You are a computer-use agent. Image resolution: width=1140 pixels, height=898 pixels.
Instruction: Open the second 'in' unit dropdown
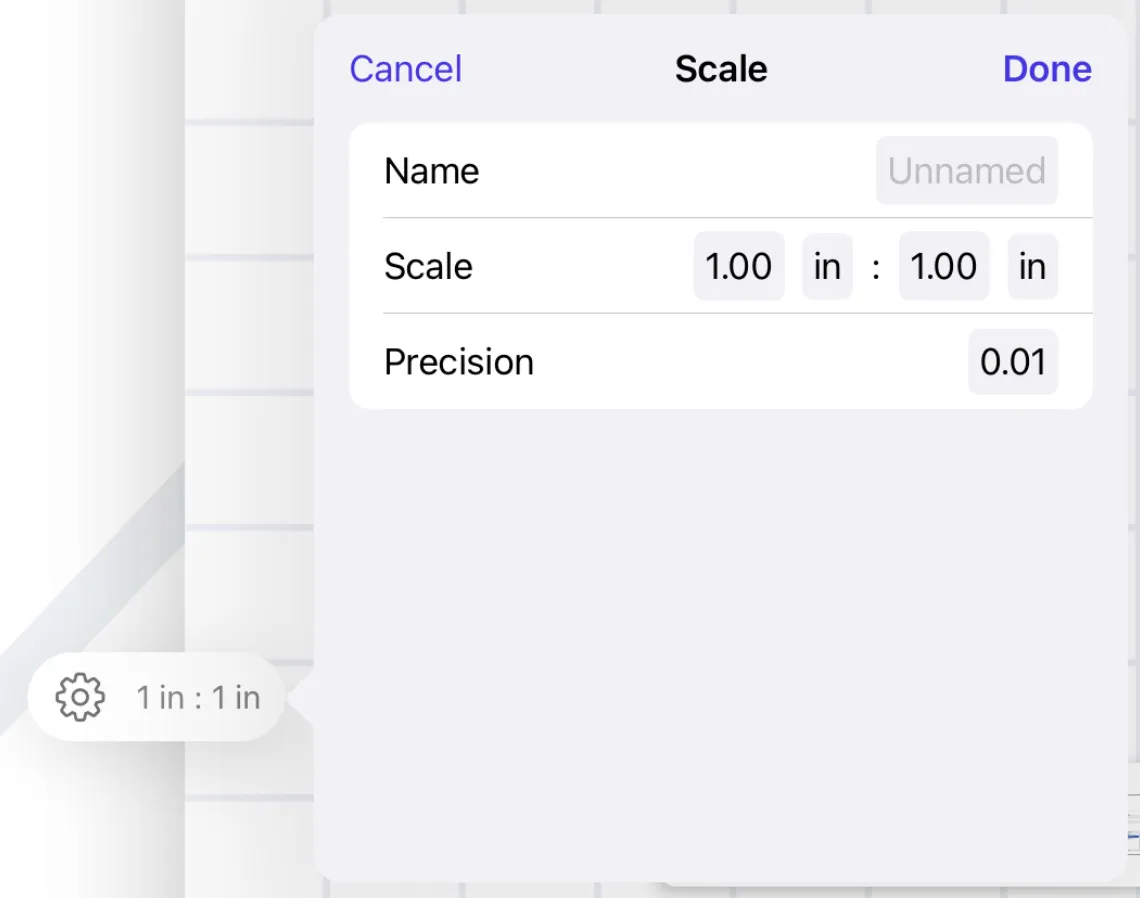[1032, 266]
